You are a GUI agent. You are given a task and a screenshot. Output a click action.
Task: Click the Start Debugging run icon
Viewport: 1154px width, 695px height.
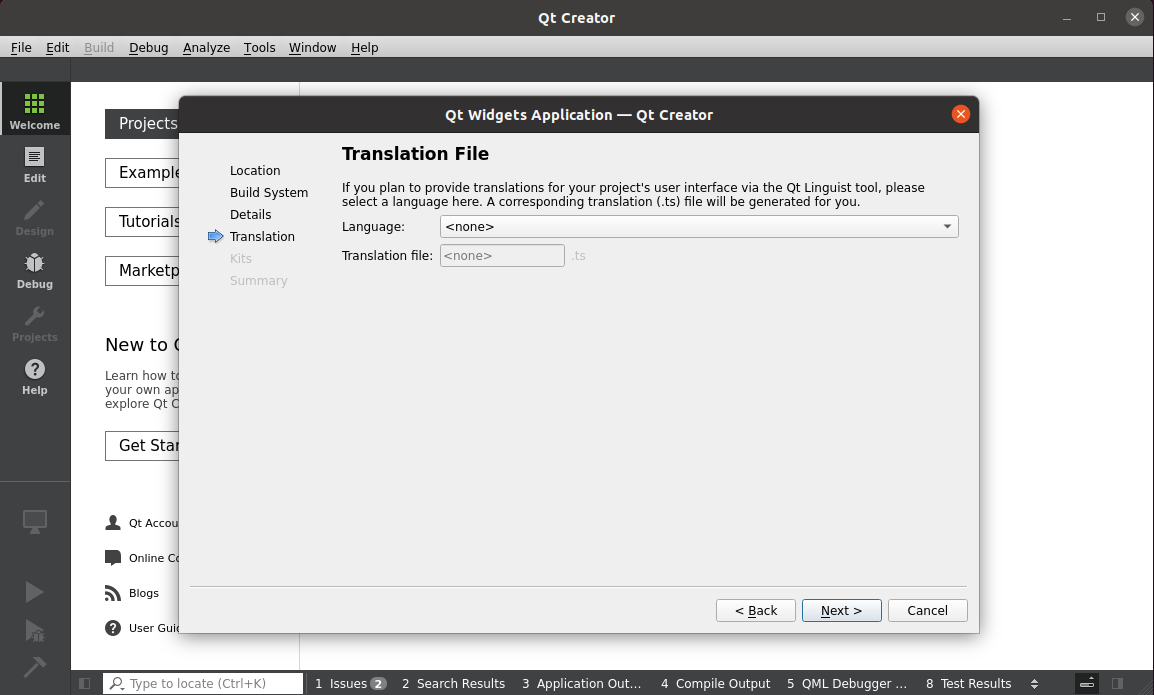click(35, 630)
